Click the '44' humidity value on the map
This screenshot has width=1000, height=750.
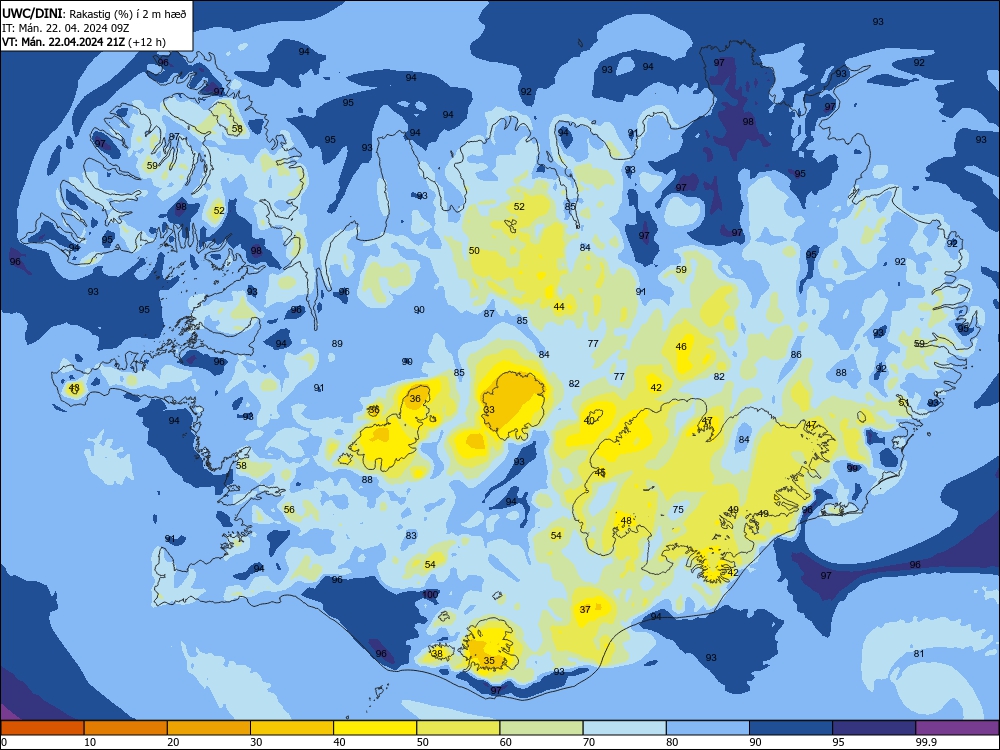pos(559,307)
